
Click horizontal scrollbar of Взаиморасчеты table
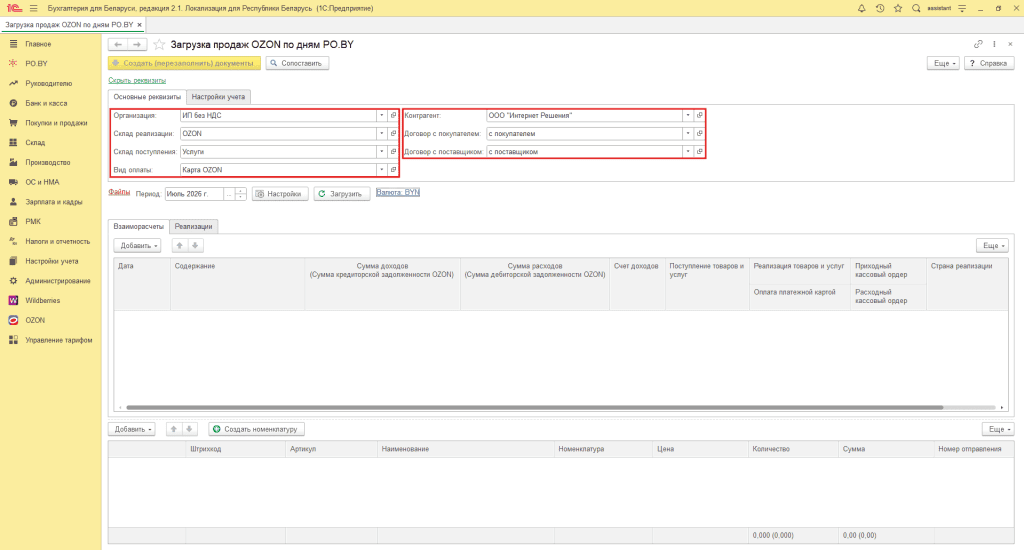[534, 408]
